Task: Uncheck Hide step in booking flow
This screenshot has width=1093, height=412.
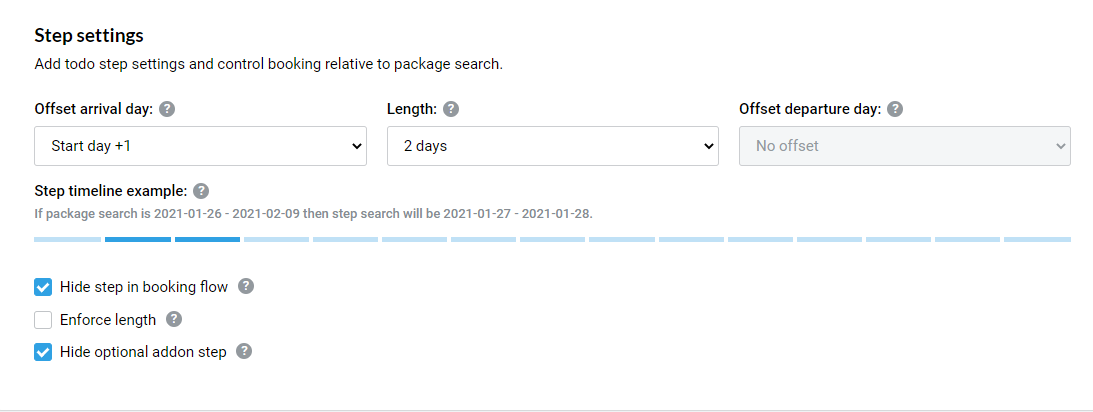Action: pyautogui.click(x=43, y=287)
